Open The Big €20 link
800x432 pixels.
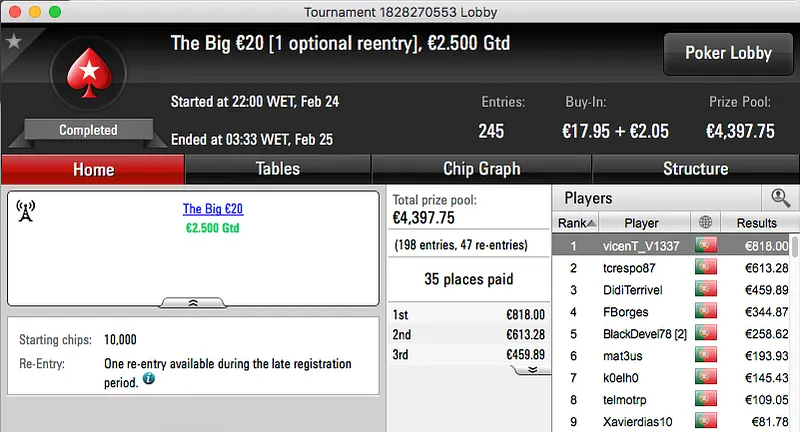[x=213, y=209]
